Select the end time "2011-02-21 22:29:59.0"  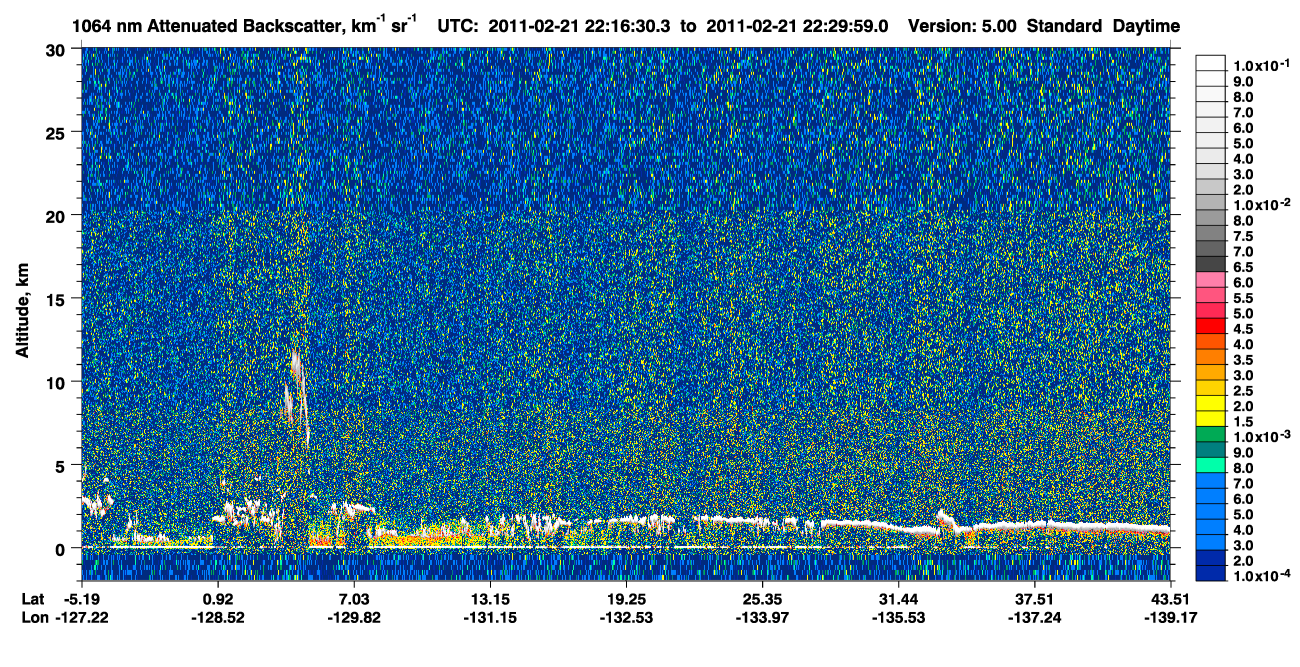(797, 26)
